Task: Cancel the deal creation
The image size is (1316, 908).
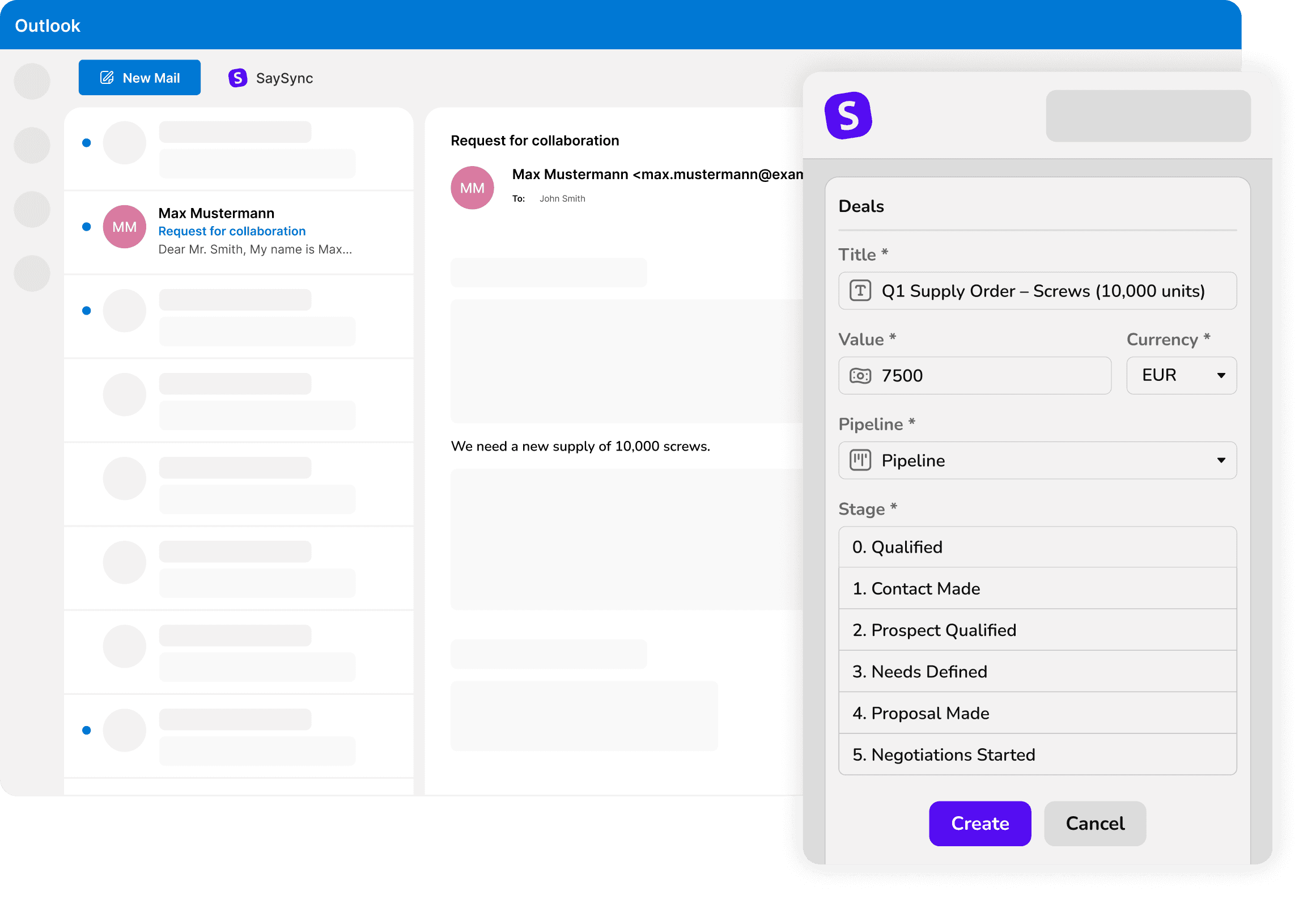Action: point(1094,823)
